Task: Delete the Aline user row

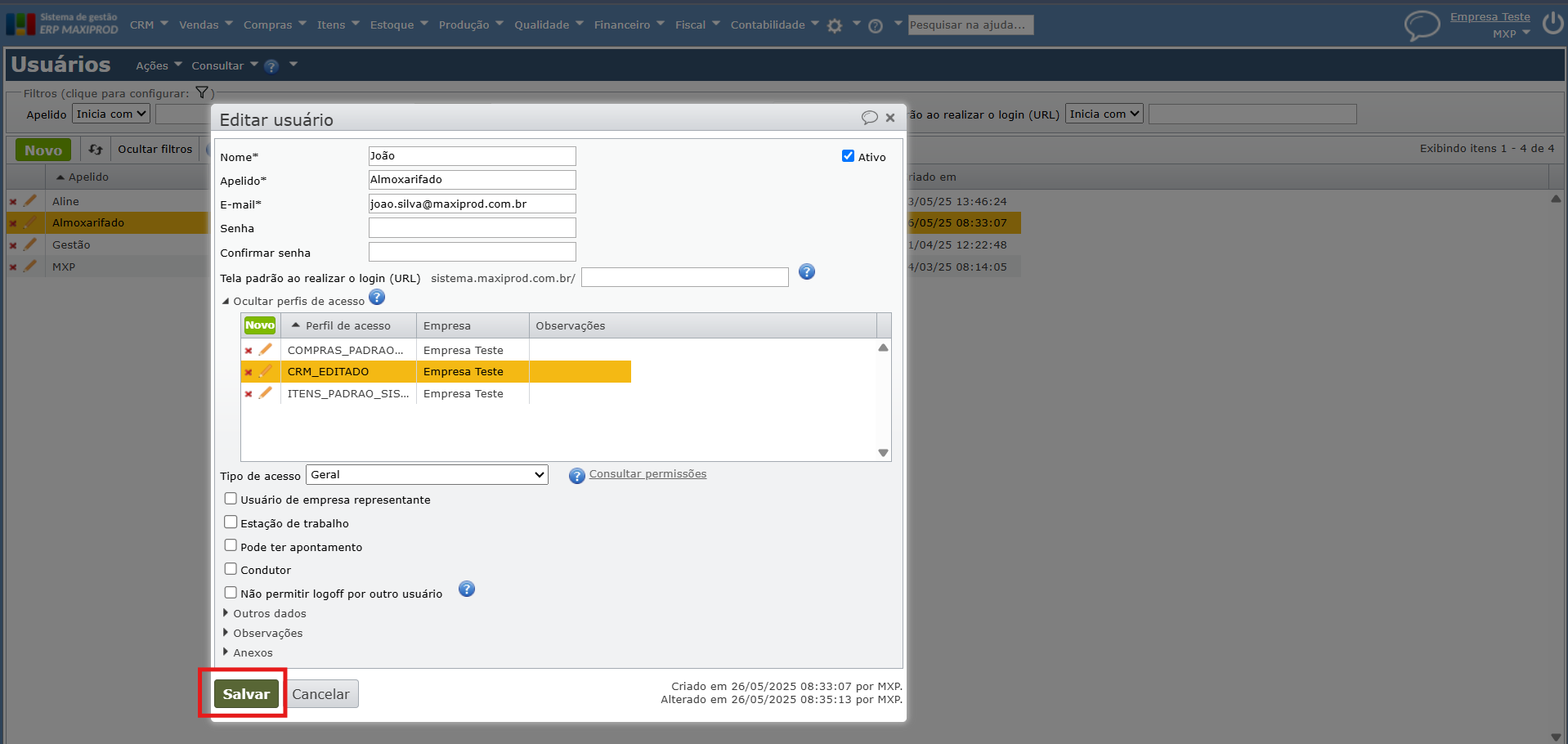Action: click(13, 202)
